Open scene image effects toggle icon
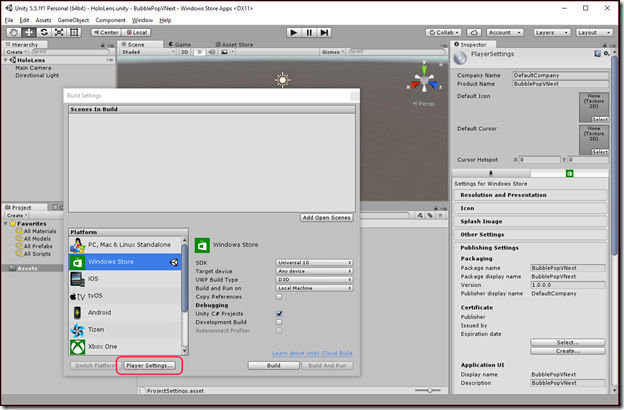 point(224,52)
